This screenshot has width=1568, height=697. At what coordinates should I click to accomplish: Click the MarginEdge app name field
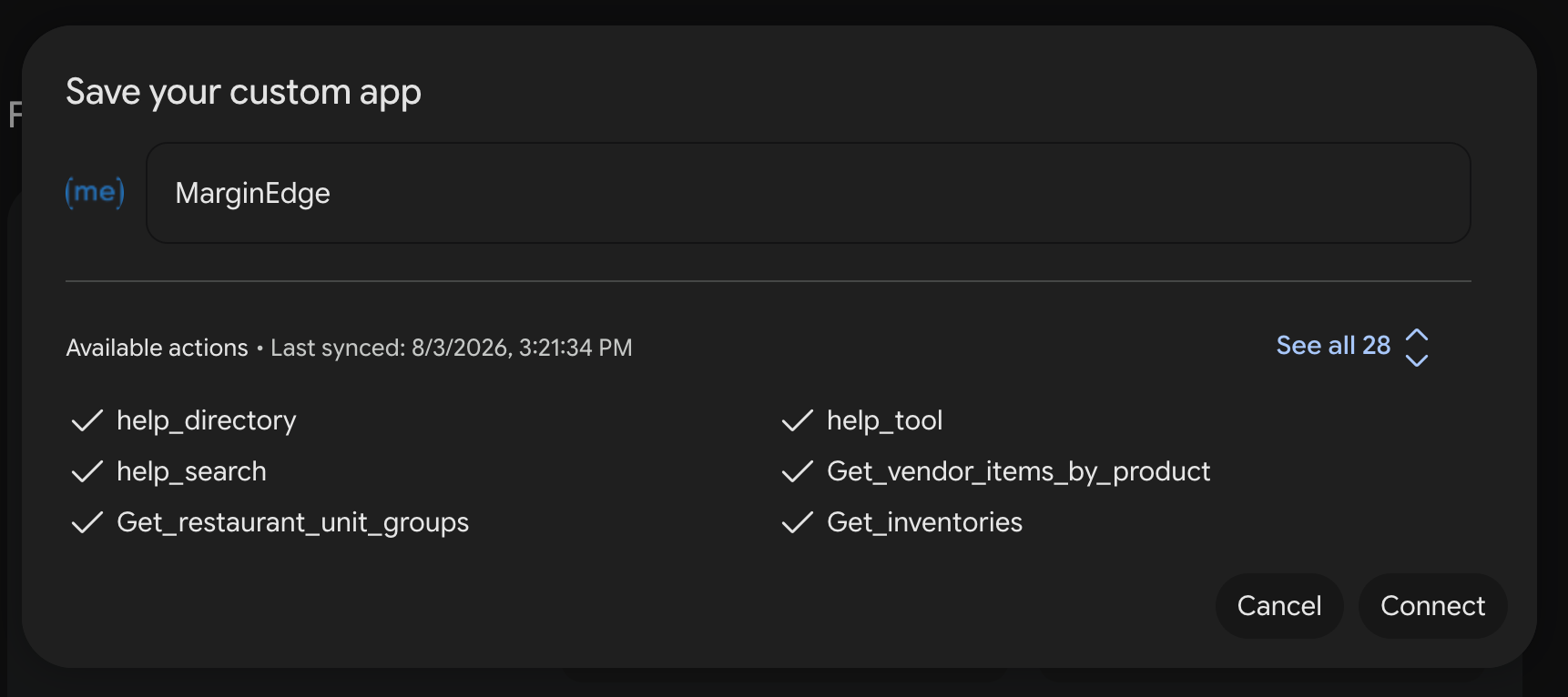[809, 193]
